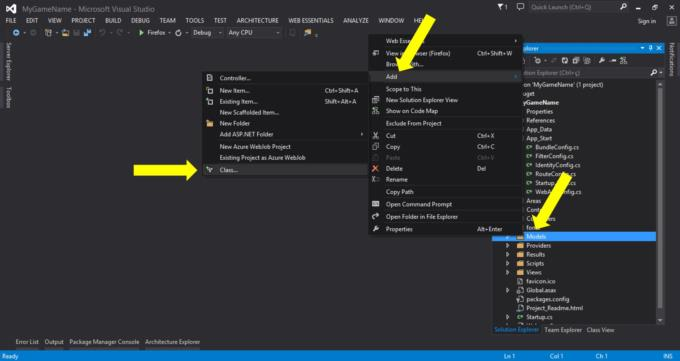The image size is (680, 361).
Task: Click the Class icon in Add submenu
Action: pos(209,170)
